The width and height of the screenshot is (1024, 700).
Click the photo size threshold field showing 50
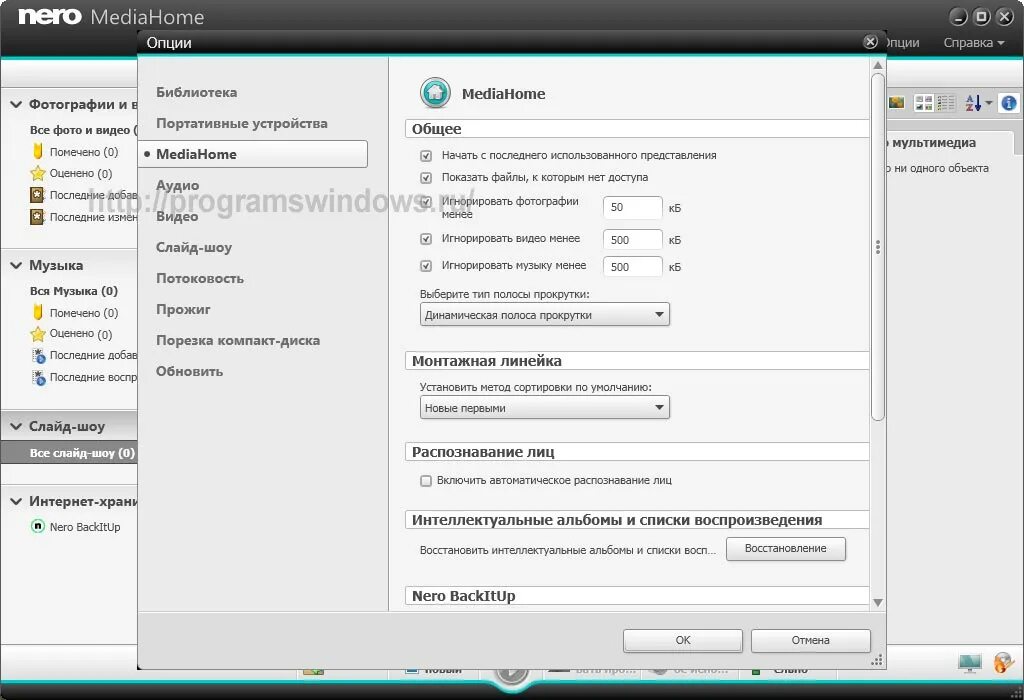[632, 208]
